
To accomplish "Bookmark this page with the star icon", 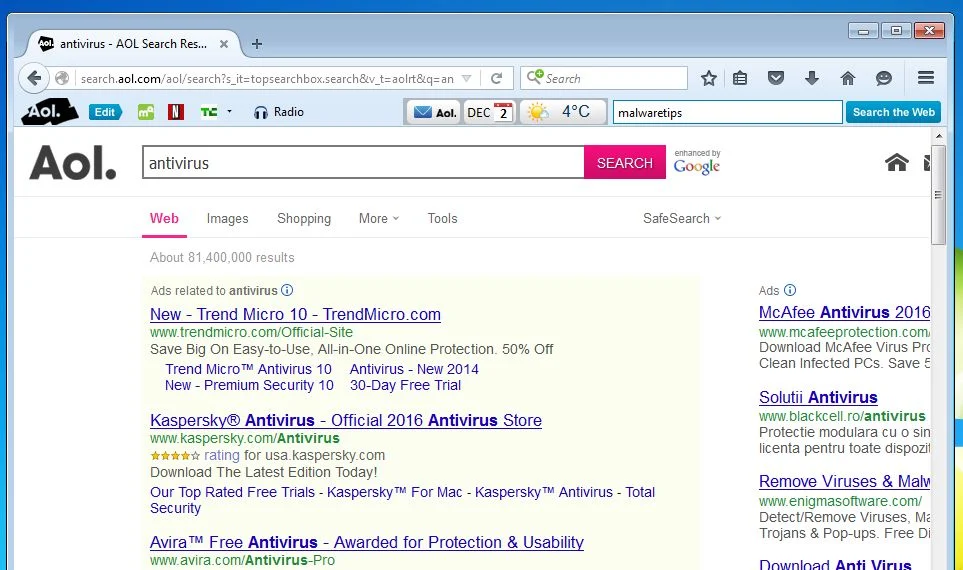I will 709,78.
